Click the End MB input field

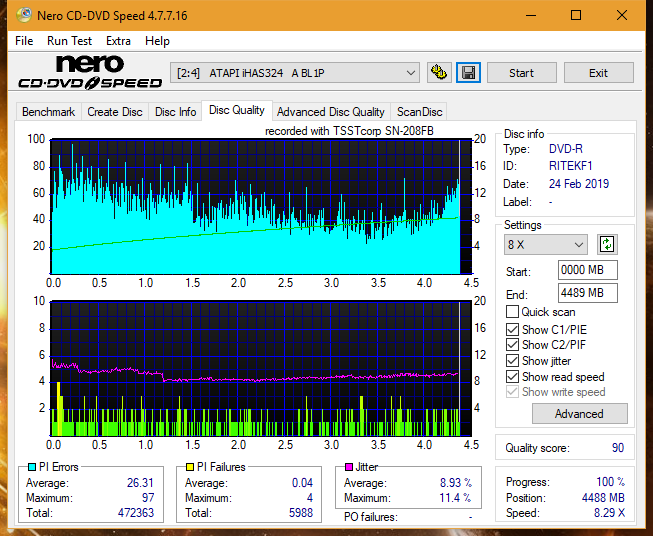tap(588, 293)
